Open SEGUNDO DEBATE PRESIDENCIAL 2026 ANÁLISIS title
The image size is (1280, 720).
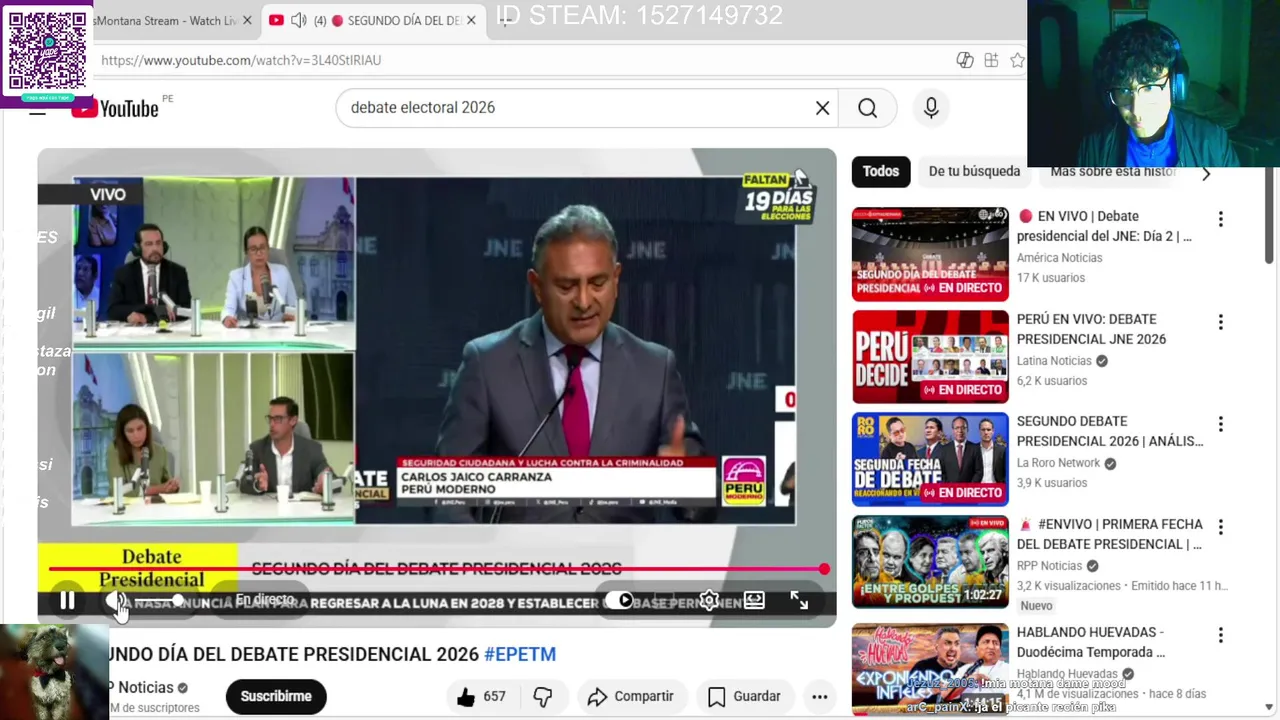point(1110,431)
